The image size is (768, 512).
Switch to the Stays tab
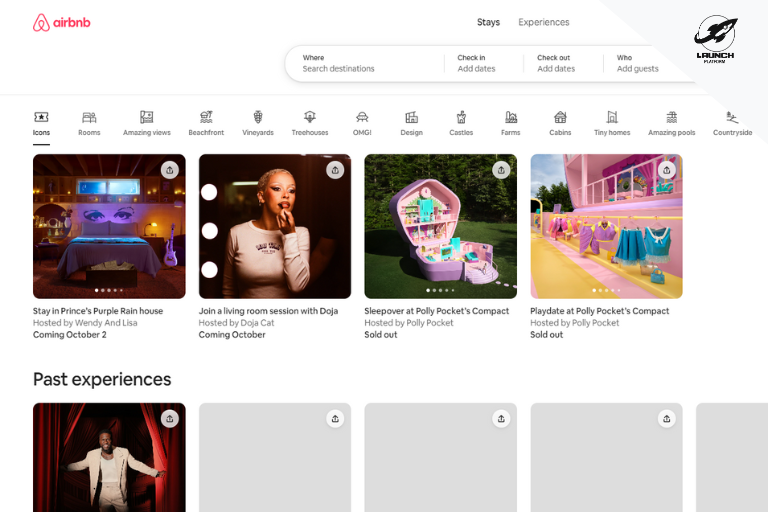click(x=488, y=22)
